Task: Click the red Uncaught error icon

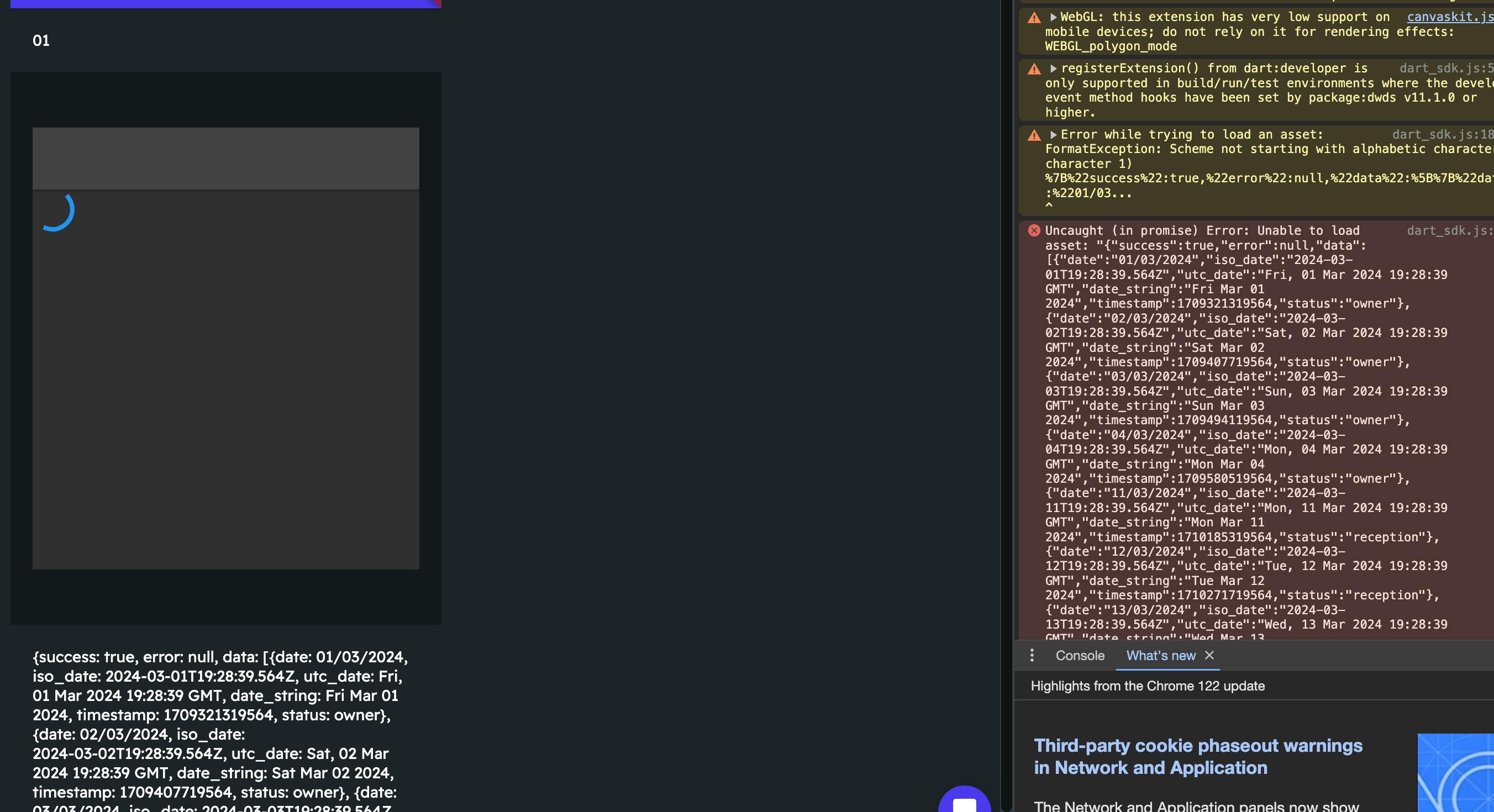Action: pyautogui.click(x=1034, y=231)
